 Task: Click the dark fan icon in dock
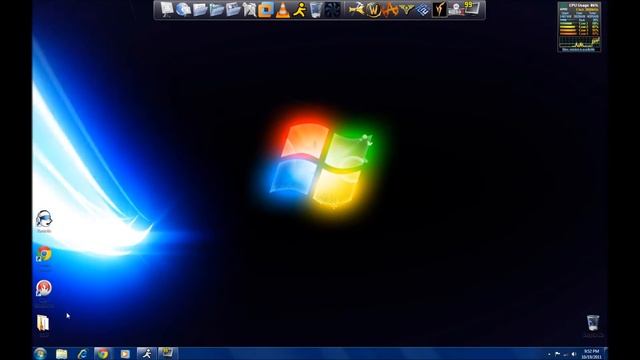click(x=332, y=9)
